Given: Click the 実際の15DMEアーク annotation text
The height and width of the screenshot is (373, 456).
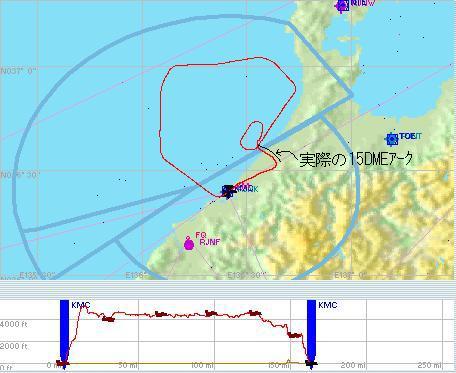Looking at the screenshot, I should (356, 159).
